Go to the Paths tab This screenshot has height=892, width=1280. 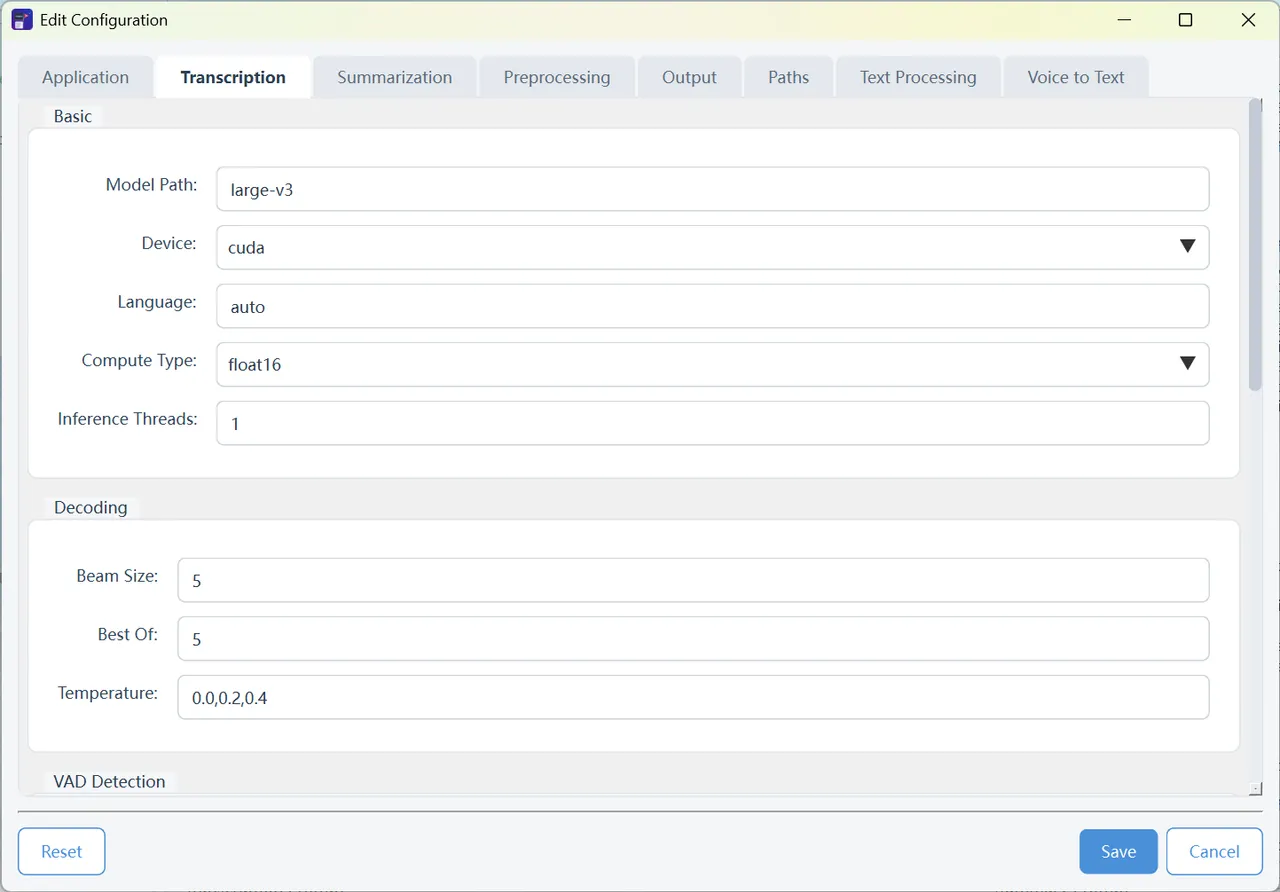[788, 77]
